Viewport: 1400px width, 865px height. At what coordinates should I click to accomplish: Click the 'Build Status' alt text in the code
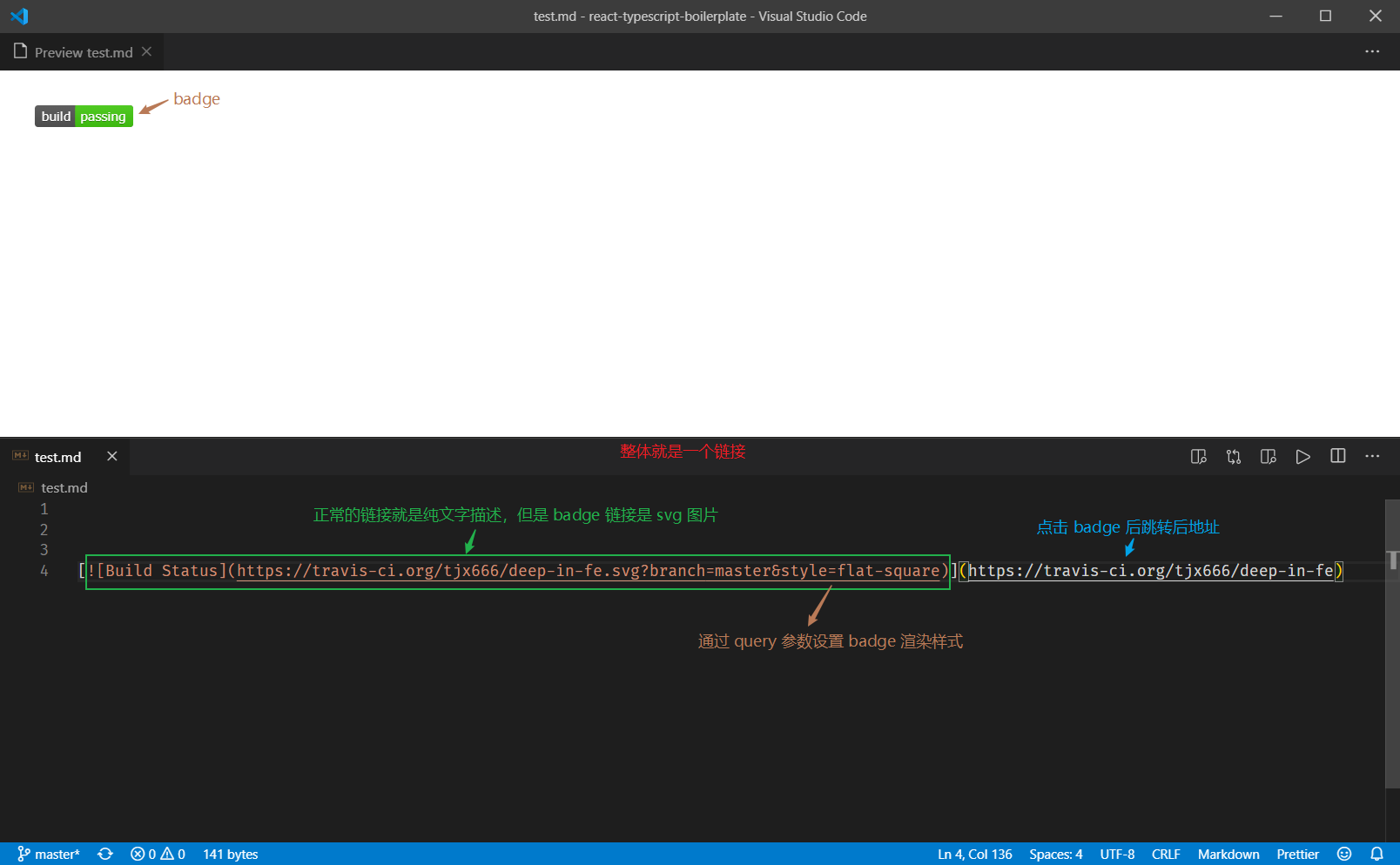[x=161, y=571]
